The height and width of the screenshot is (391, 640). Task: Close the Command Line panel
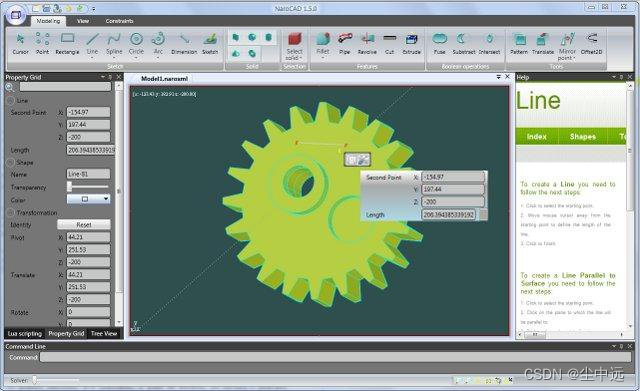pos(629,346)
